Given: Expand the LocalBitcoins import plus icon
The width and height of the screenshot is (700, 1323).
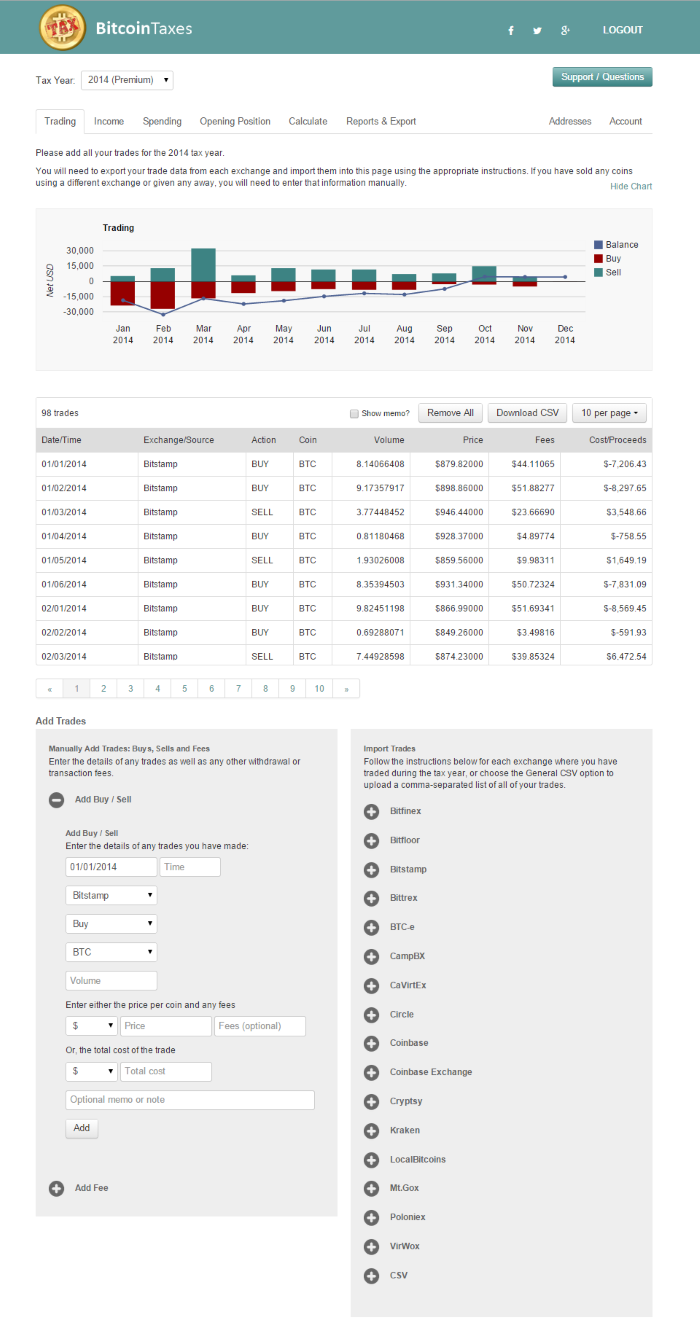Looking at the screenshot, I should click(372, 1159).
